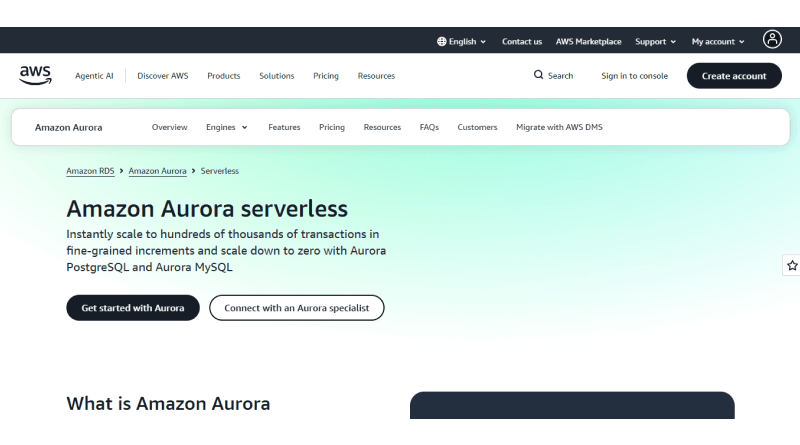Click Connect with an Aurora specialist

click(296, 308)
